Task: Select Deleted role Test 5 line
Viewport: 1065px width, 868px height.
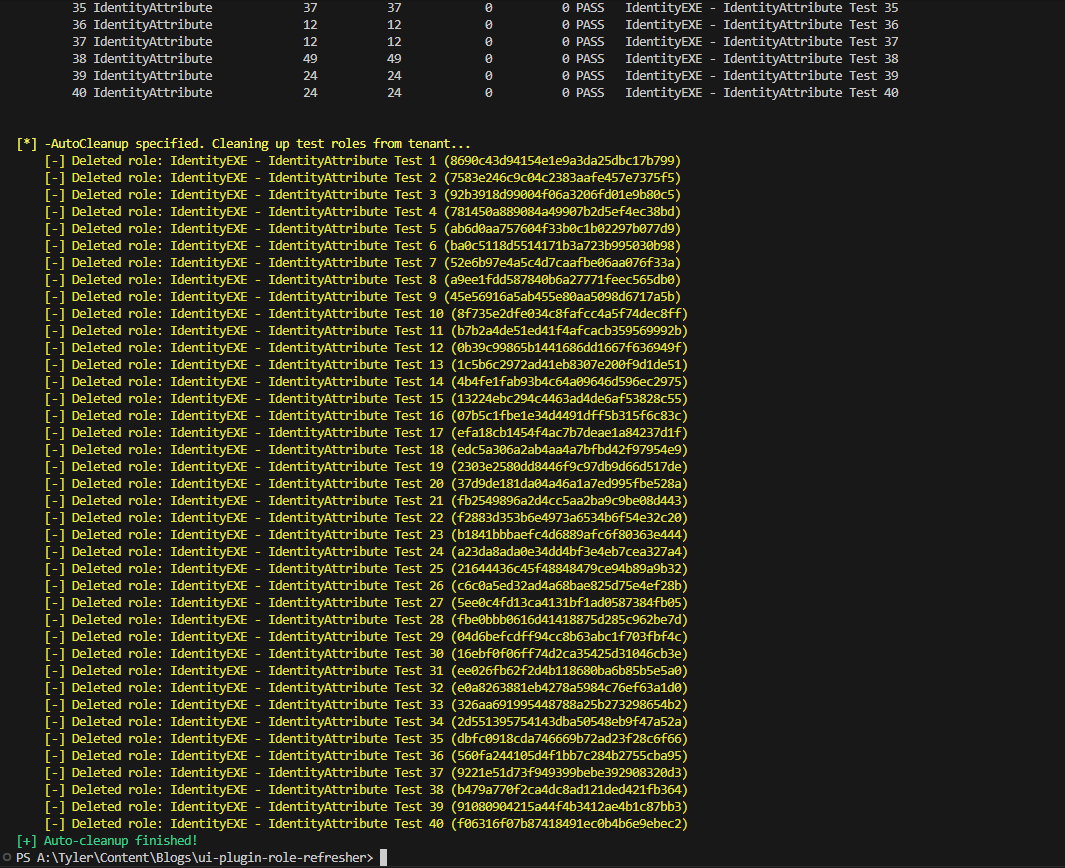Action: [x=363, y=229]
